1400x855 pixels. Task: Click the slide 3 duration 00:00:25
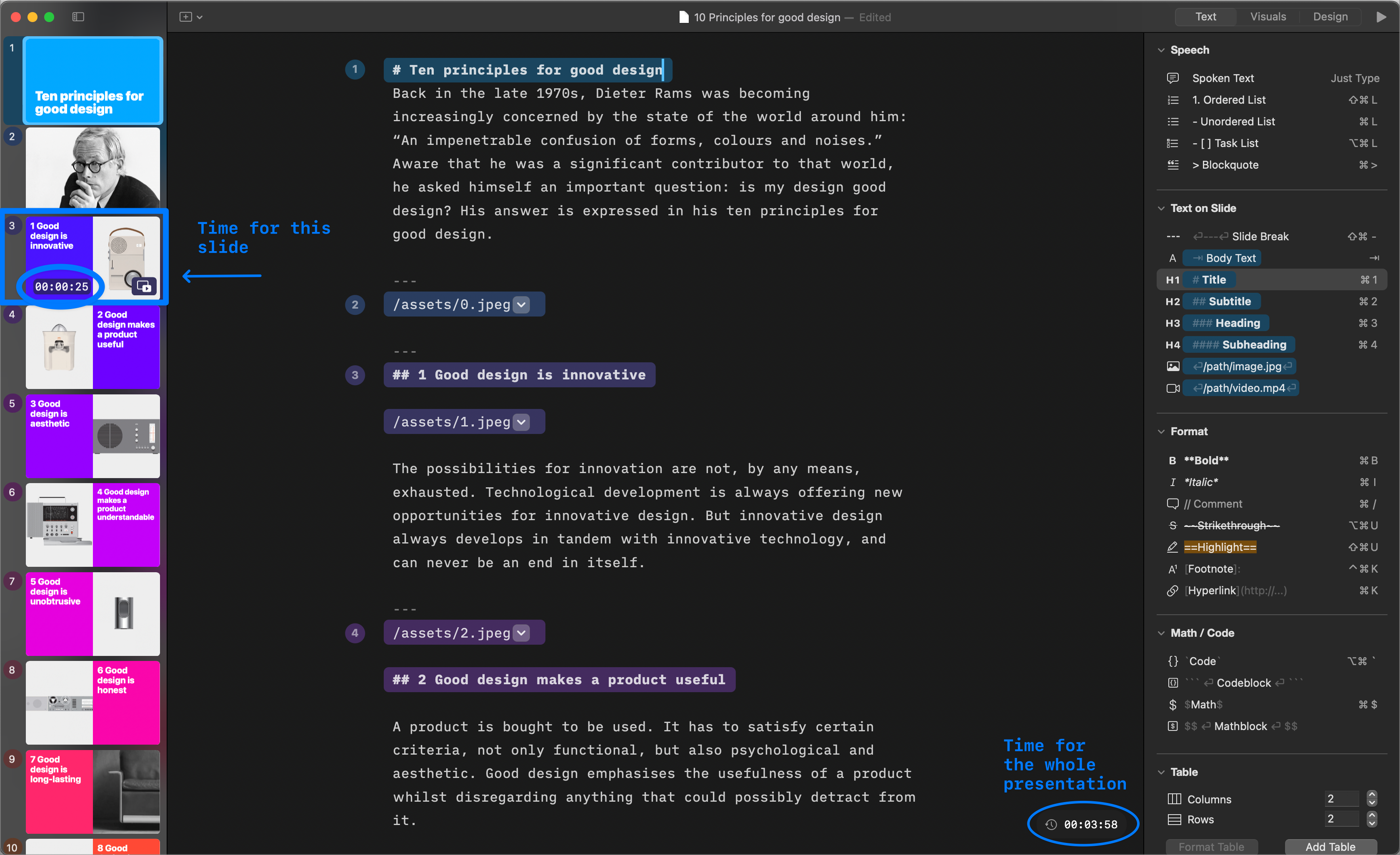61,287
